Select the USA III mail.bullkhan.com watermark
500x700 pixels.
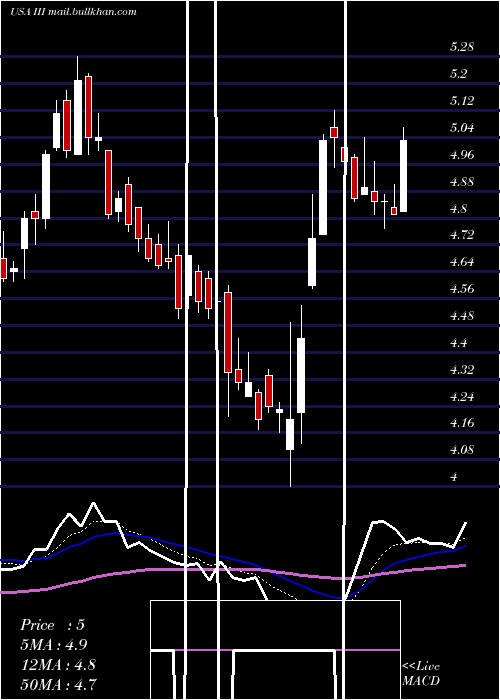(73, 11)
